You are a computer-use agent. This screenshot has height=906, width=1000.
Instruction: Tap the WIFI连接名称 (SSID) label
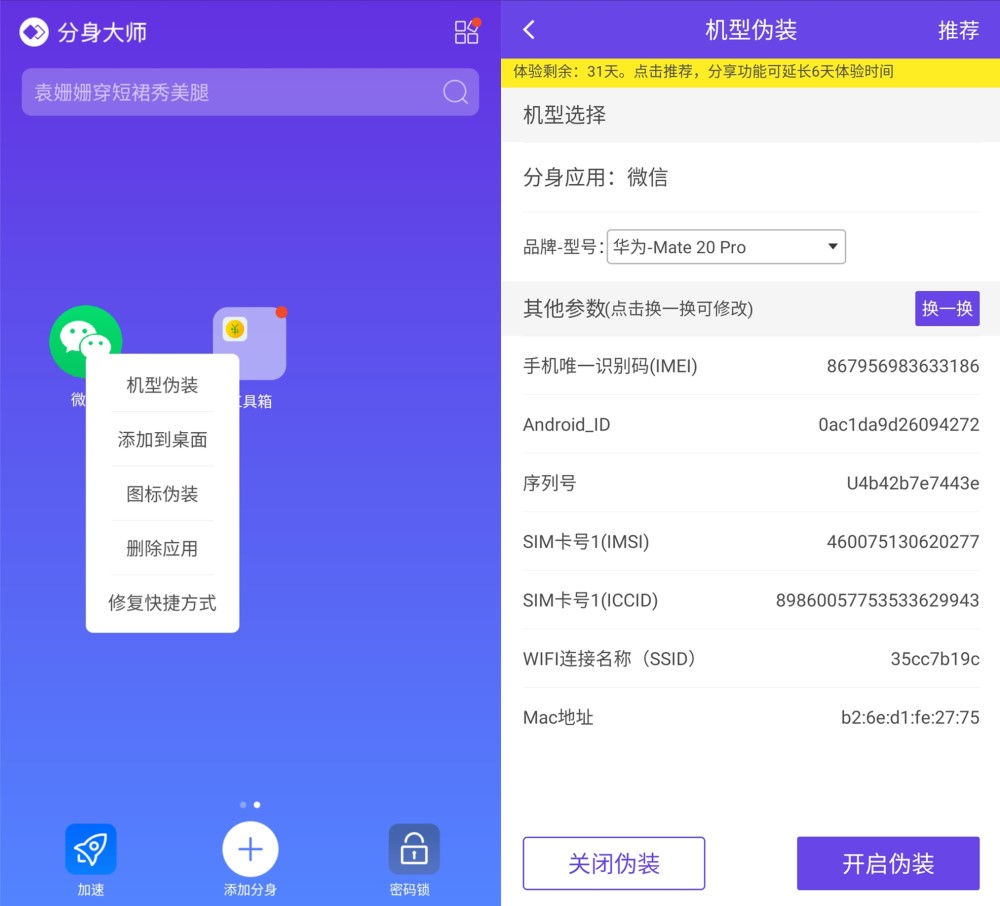point(609,659)
